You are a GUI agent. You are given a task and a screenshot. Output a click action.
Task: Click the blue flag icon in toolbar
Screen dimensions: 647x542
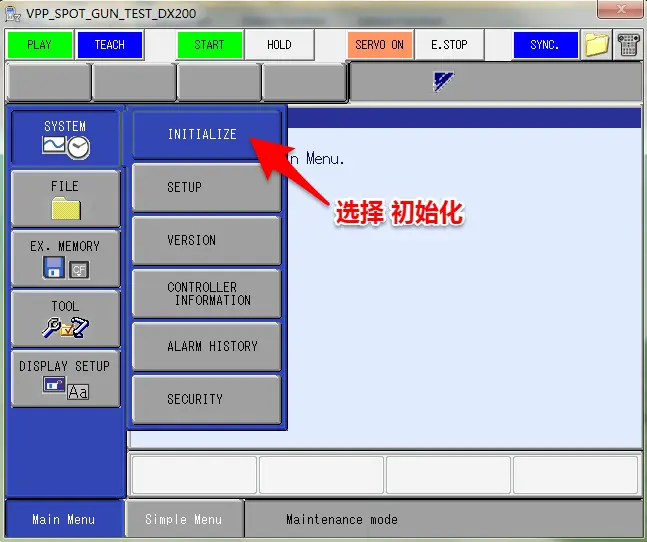pos(443,80)
